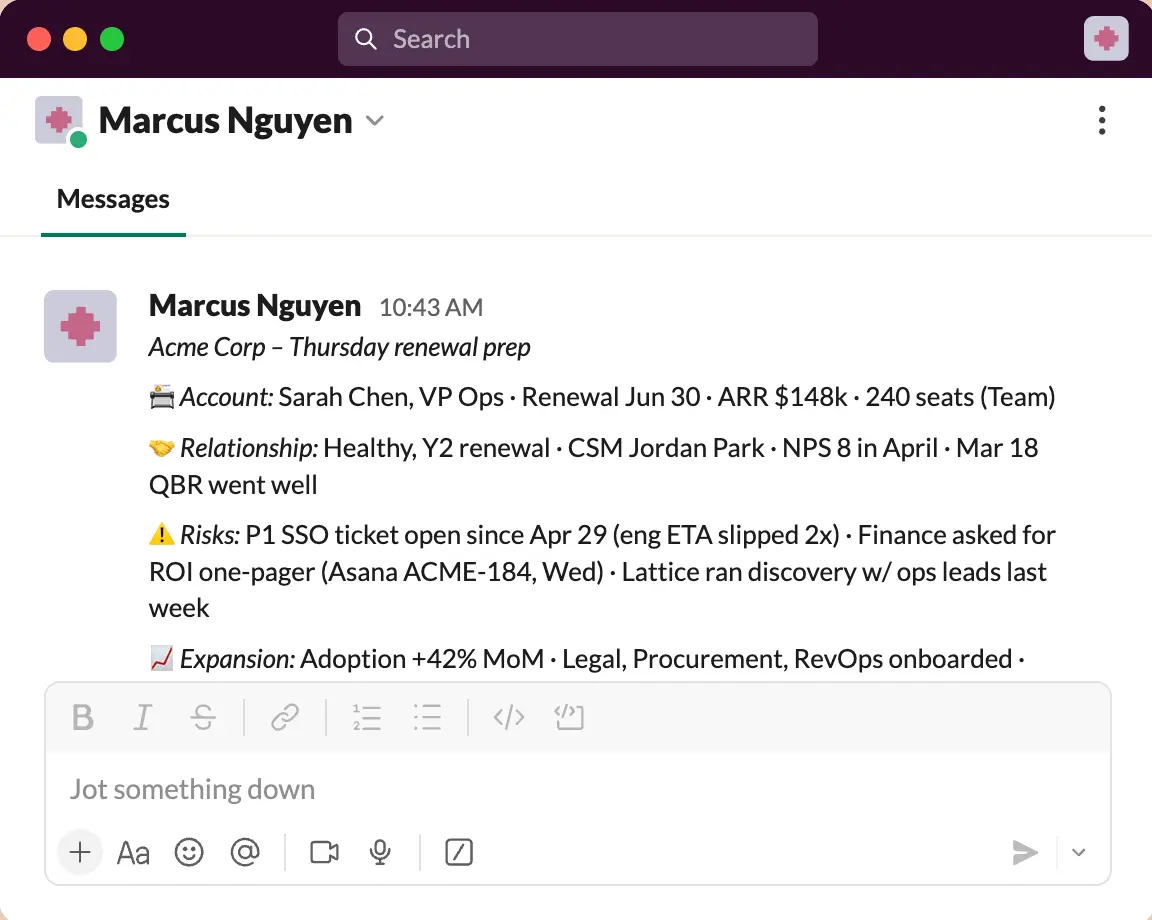
Task: Click the chart emoji before Expansion
Action: (162, 658)
